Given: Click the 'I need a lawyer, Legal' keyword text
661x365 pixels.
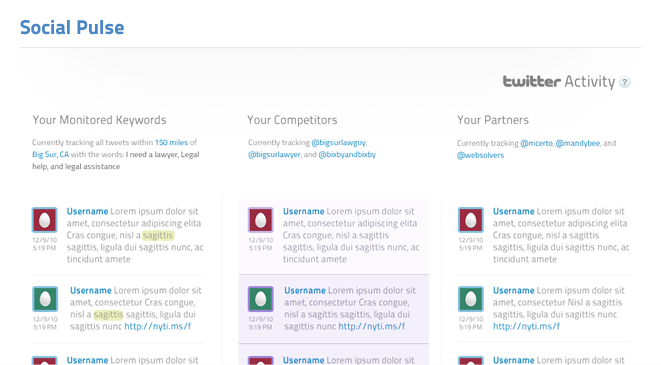Looking at the screenshot, I should 162,154.
